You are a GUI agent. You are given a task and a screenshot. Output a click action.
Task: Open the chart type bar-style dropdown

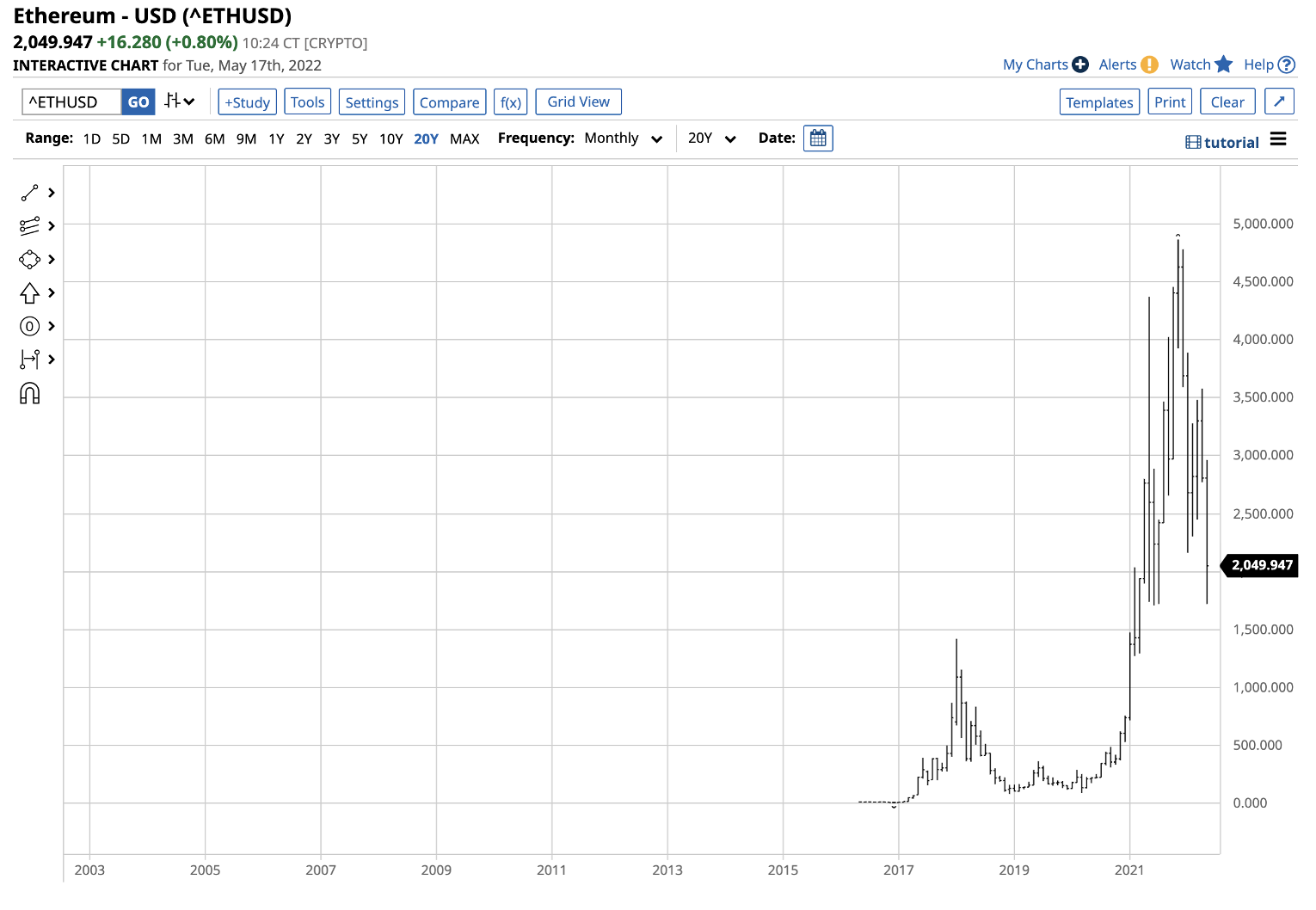(180, 101)
